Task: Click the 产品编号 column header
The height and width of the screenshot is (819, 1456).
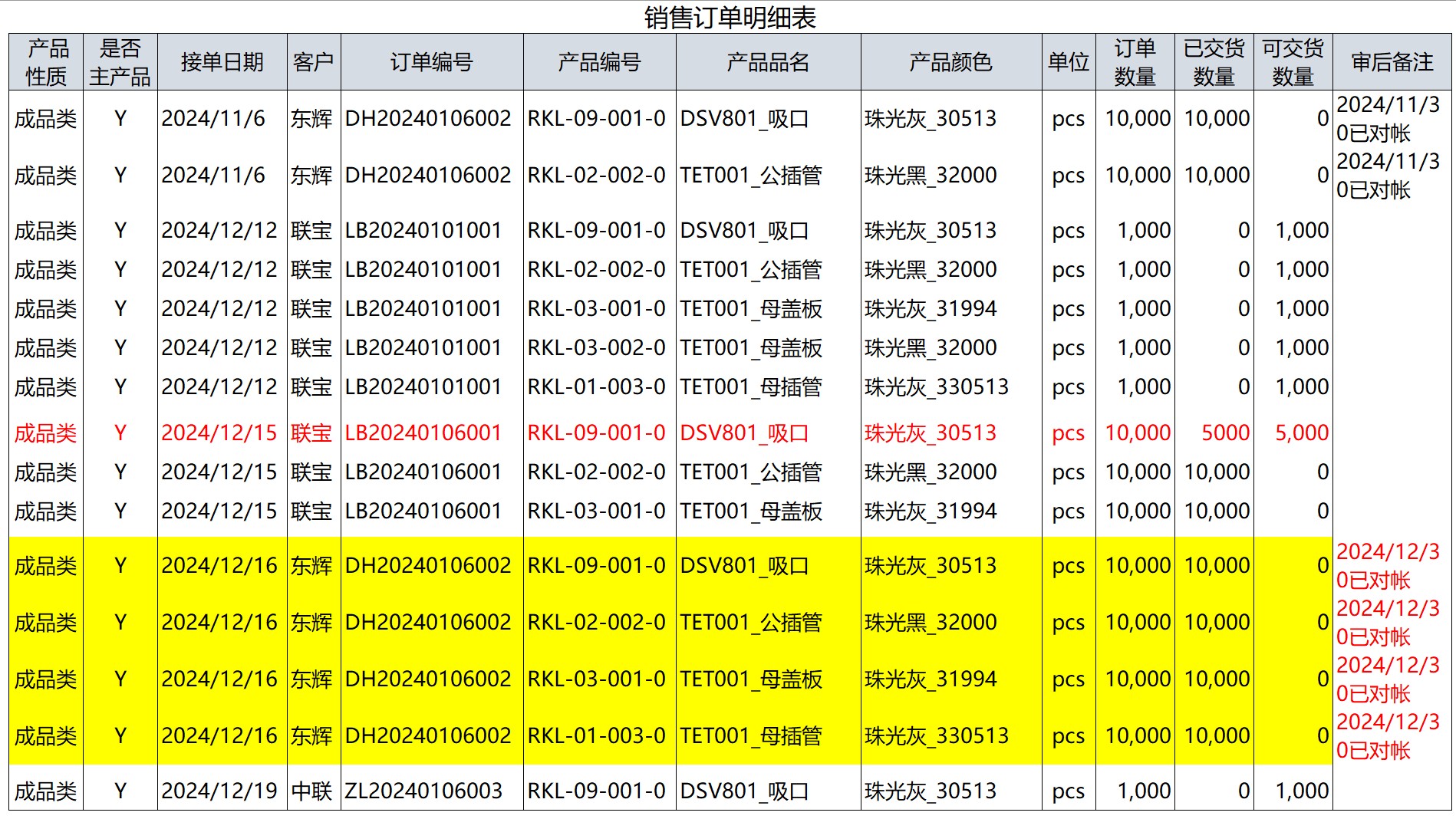Action: pos(599,62)
